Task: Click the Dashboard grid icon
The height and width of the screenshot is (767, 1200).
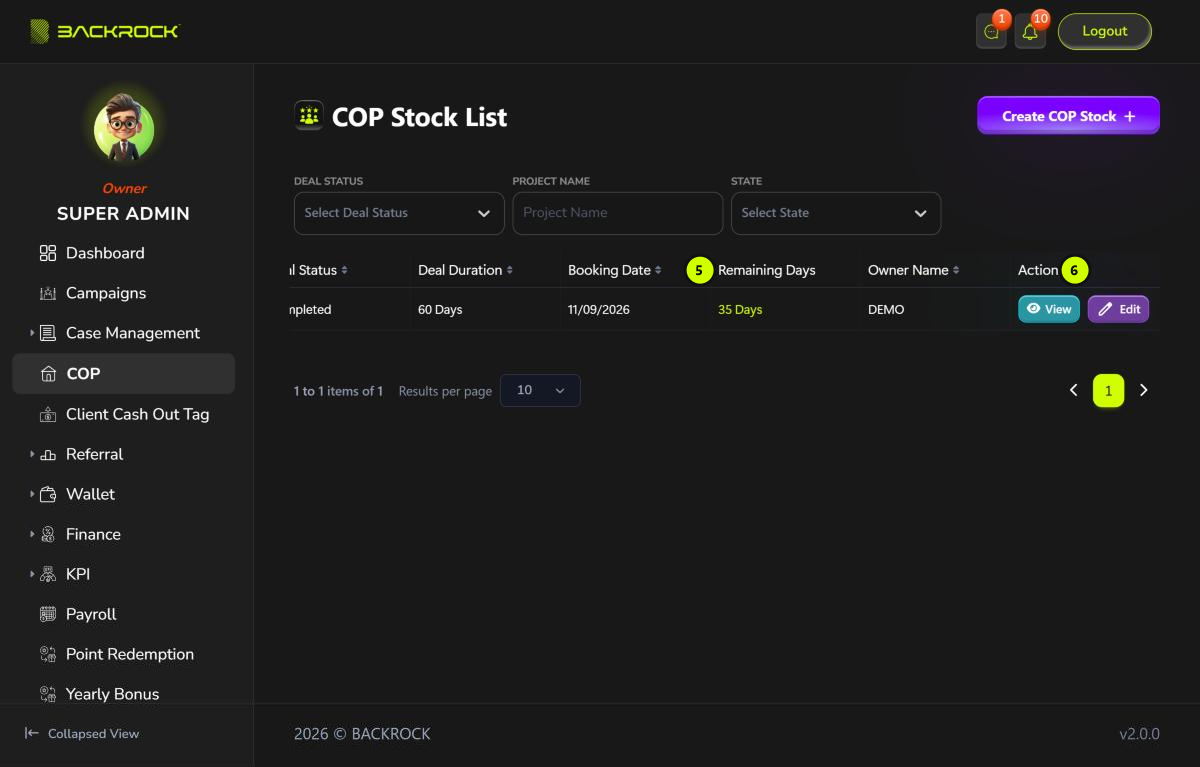Action: 47,253
